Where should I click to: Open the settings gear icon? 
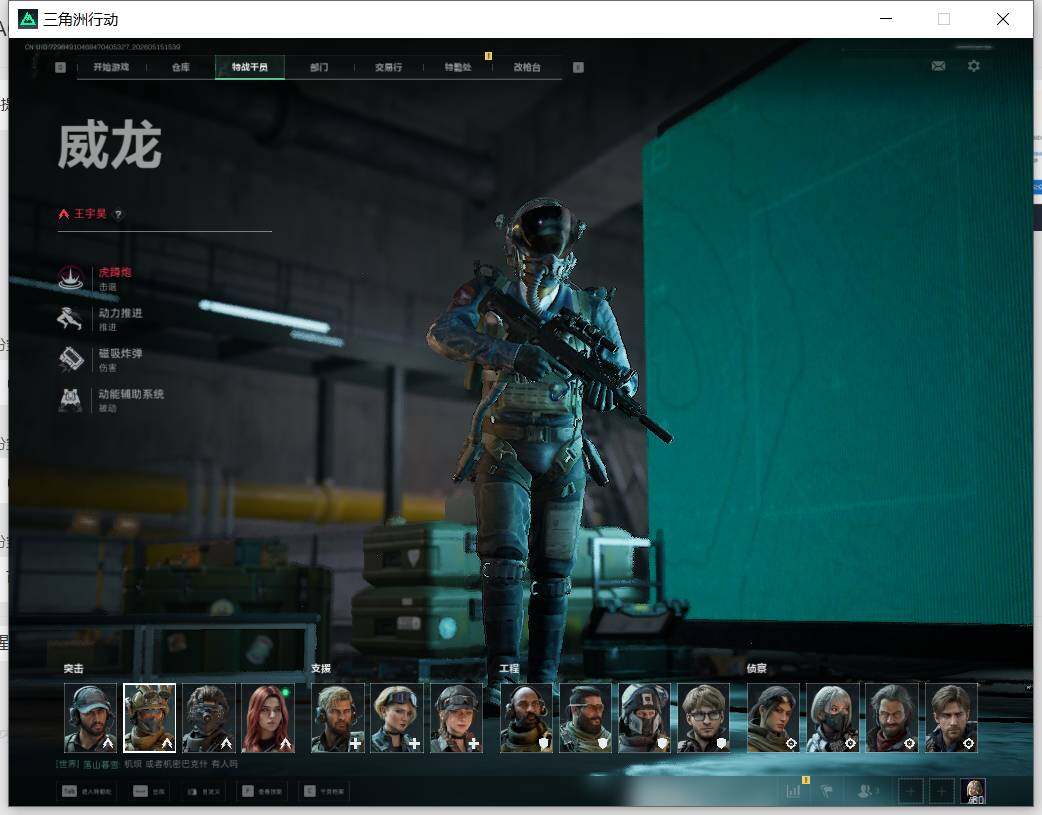974,66
